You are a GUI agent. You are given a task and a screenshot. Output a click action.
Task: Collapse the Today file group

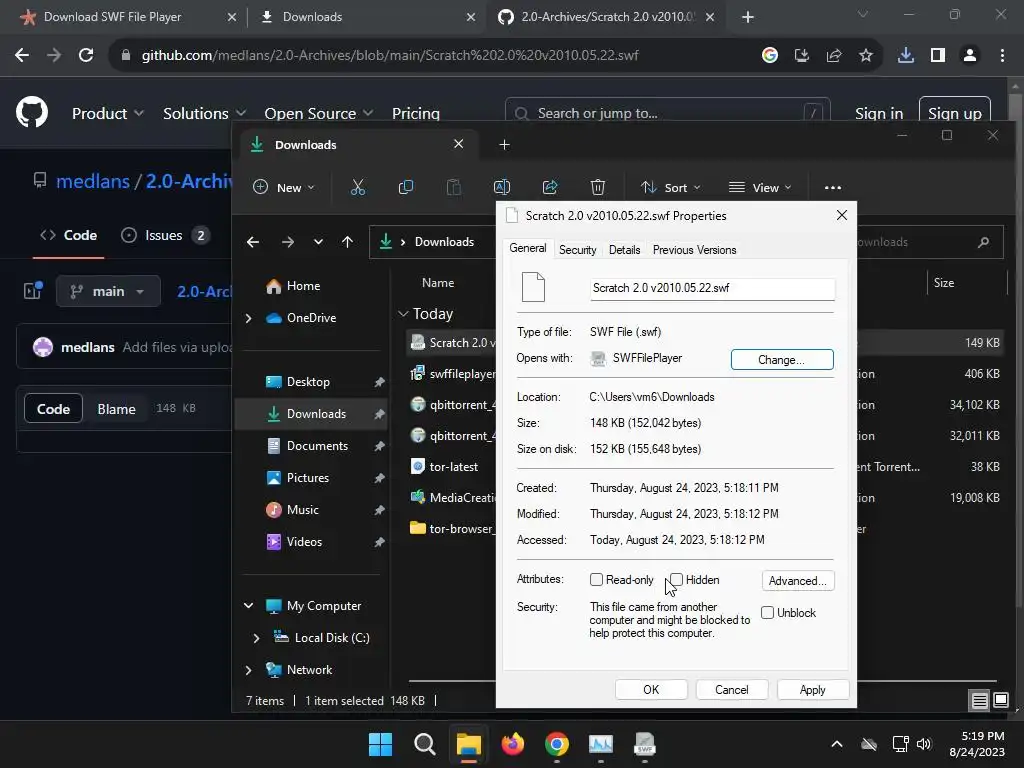pos(403,314)
